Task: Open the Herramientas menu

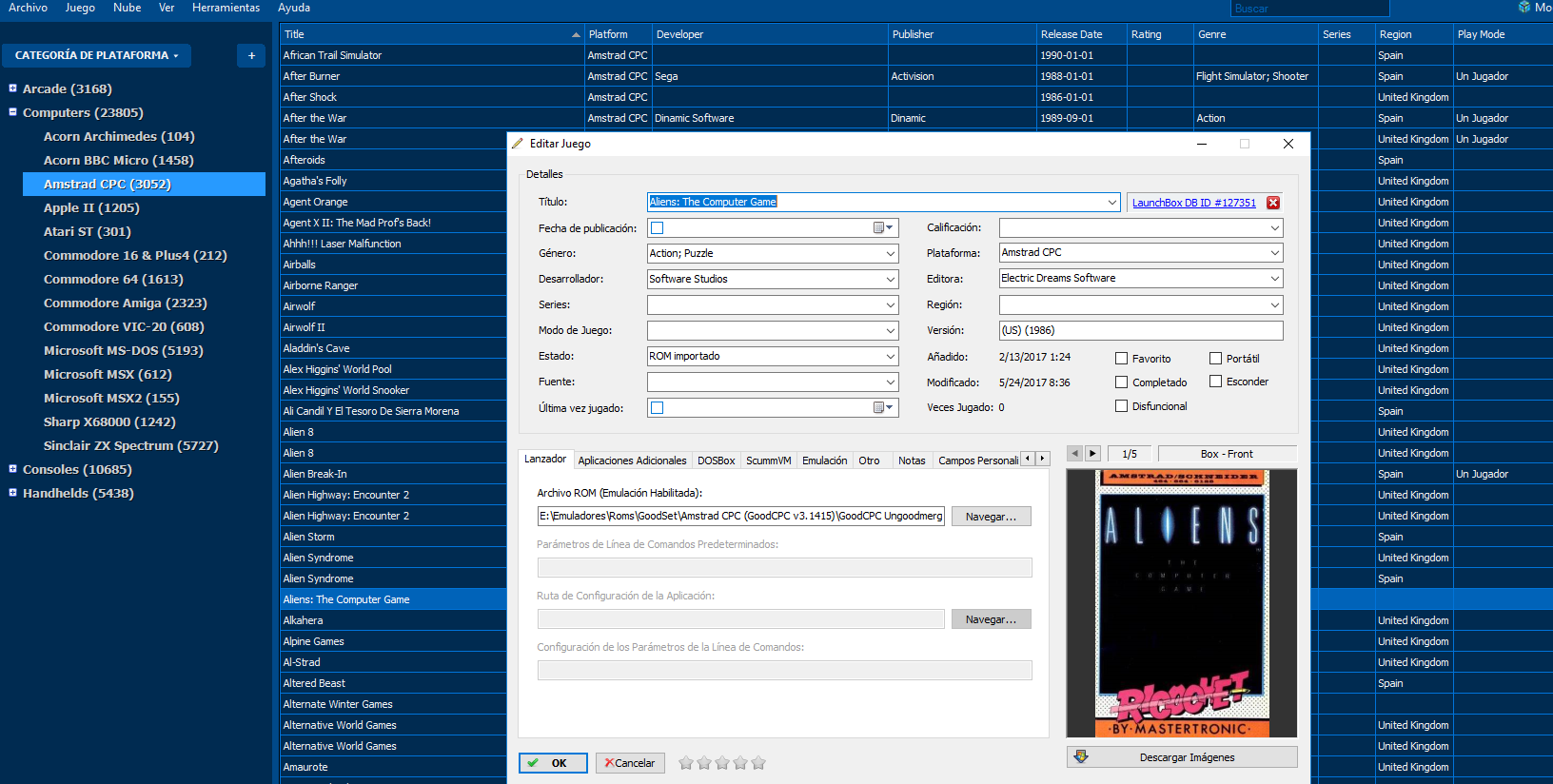Action: [x=226, y=8]
